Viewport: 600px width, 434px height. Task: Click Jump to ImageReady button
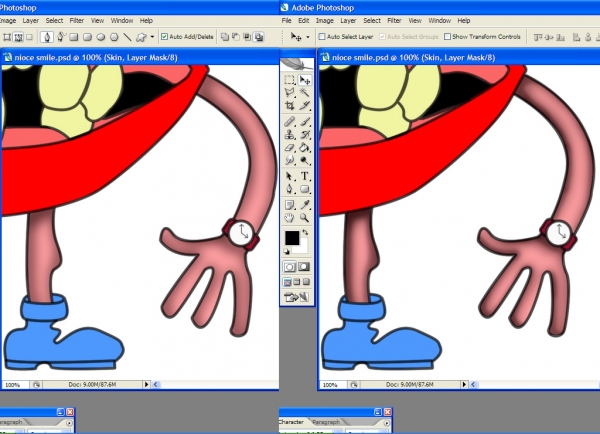click(x=296, y=297)
